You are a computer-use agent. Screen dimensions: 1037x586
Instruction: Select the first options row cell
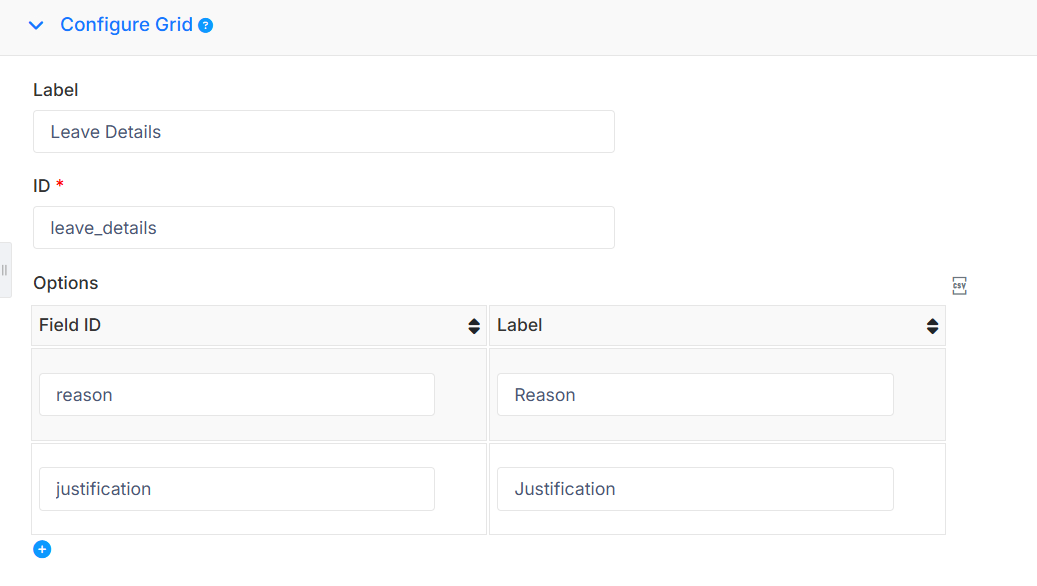coord(259,395)
